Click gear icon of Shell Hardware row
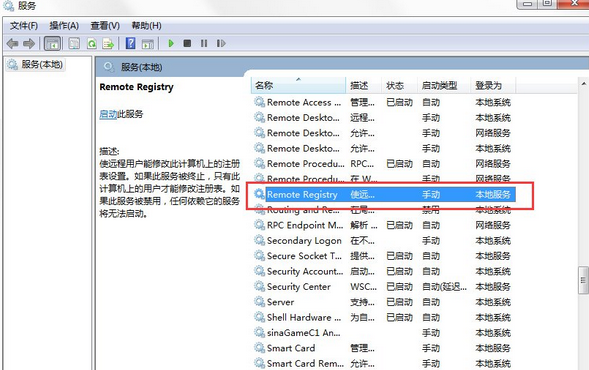589x370 pixels. pos(259,317)
